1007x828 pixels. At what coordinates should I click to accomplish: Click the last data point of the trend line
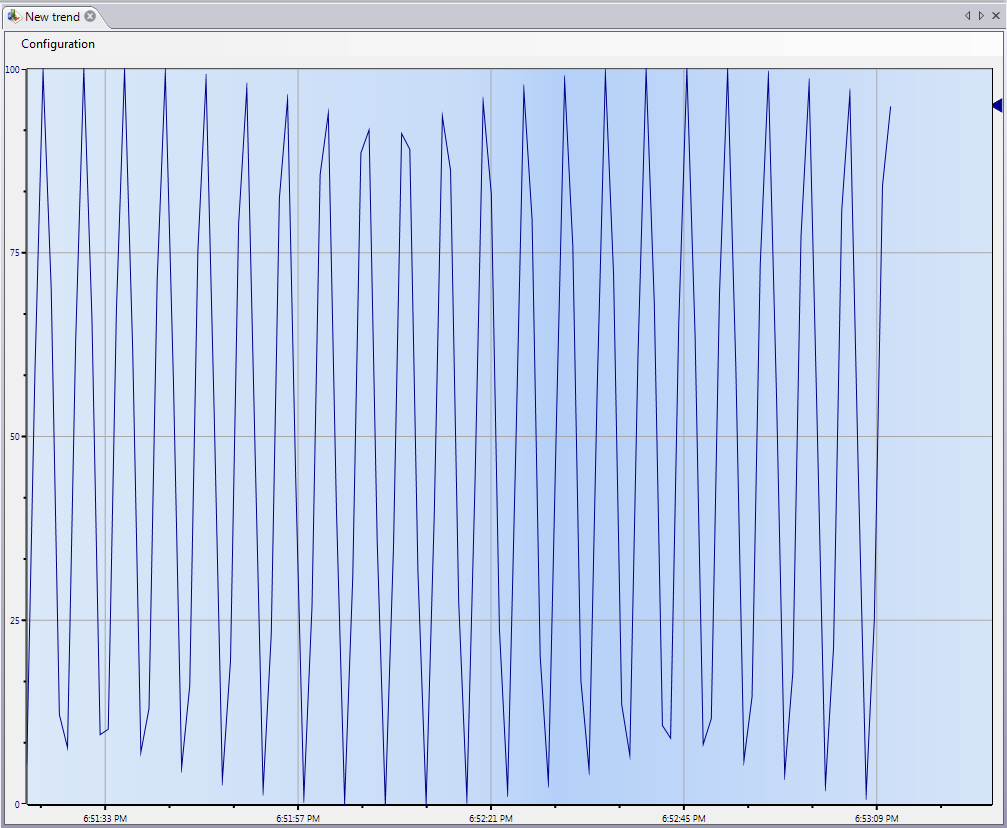point(890,107)
